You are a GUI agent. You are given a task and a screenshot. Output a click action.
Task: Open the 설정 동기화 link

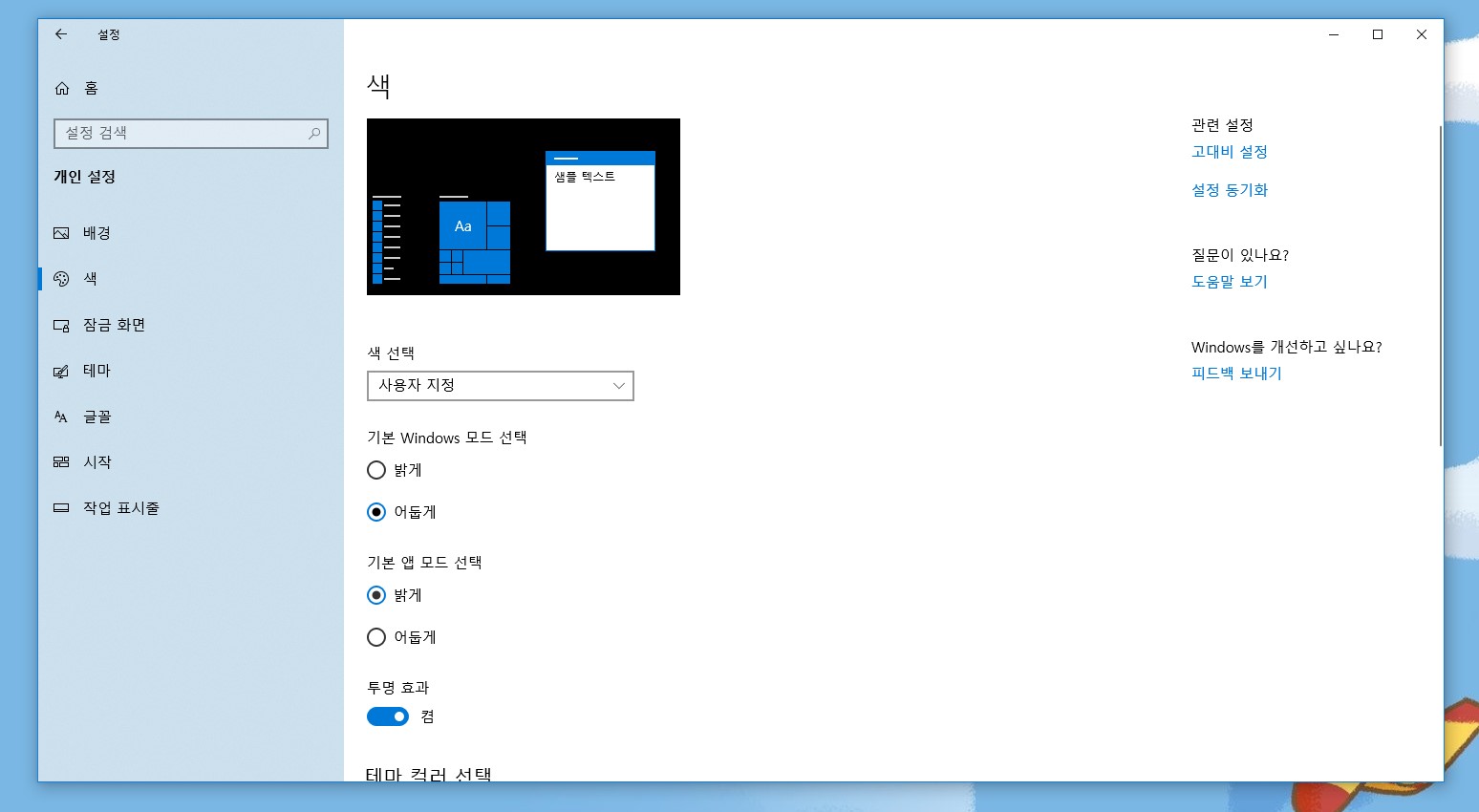click(x=1230, y=190)
